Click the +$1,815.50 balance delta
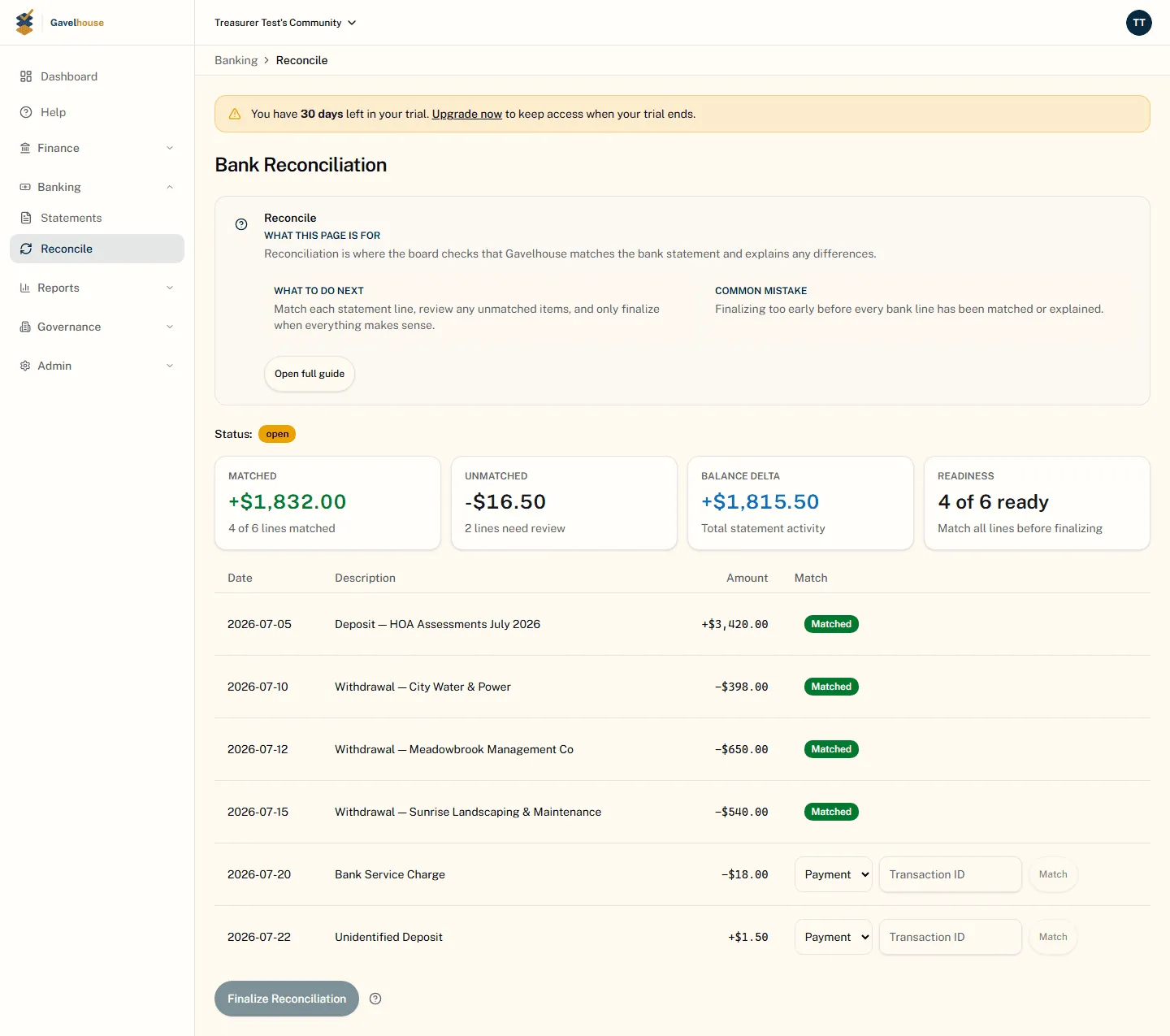This screenshot has width=1170, height=1036. click(x=760, y=502)
